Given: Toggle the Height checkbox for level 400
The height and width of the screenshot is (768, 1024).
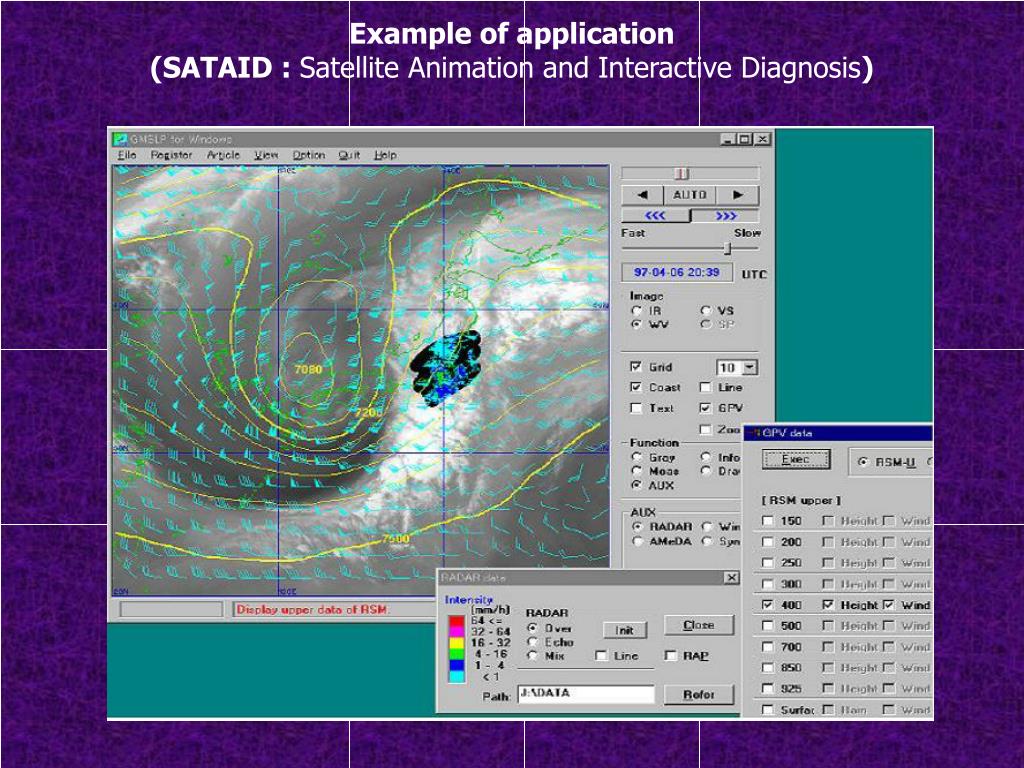Looking at the screenshot, I should click(x=828, y=605).
